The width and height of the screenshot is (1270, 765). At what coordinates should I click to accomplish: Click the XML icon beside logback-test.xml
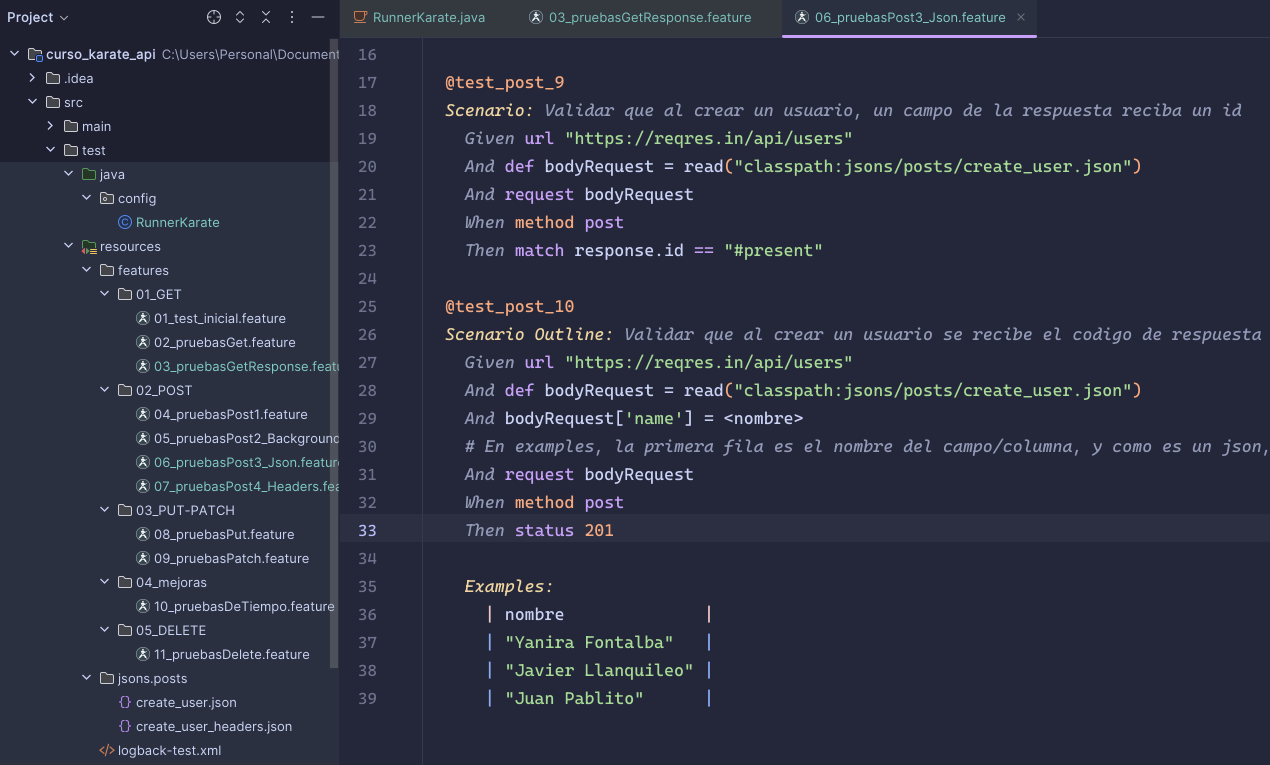(x=107, y=750)
